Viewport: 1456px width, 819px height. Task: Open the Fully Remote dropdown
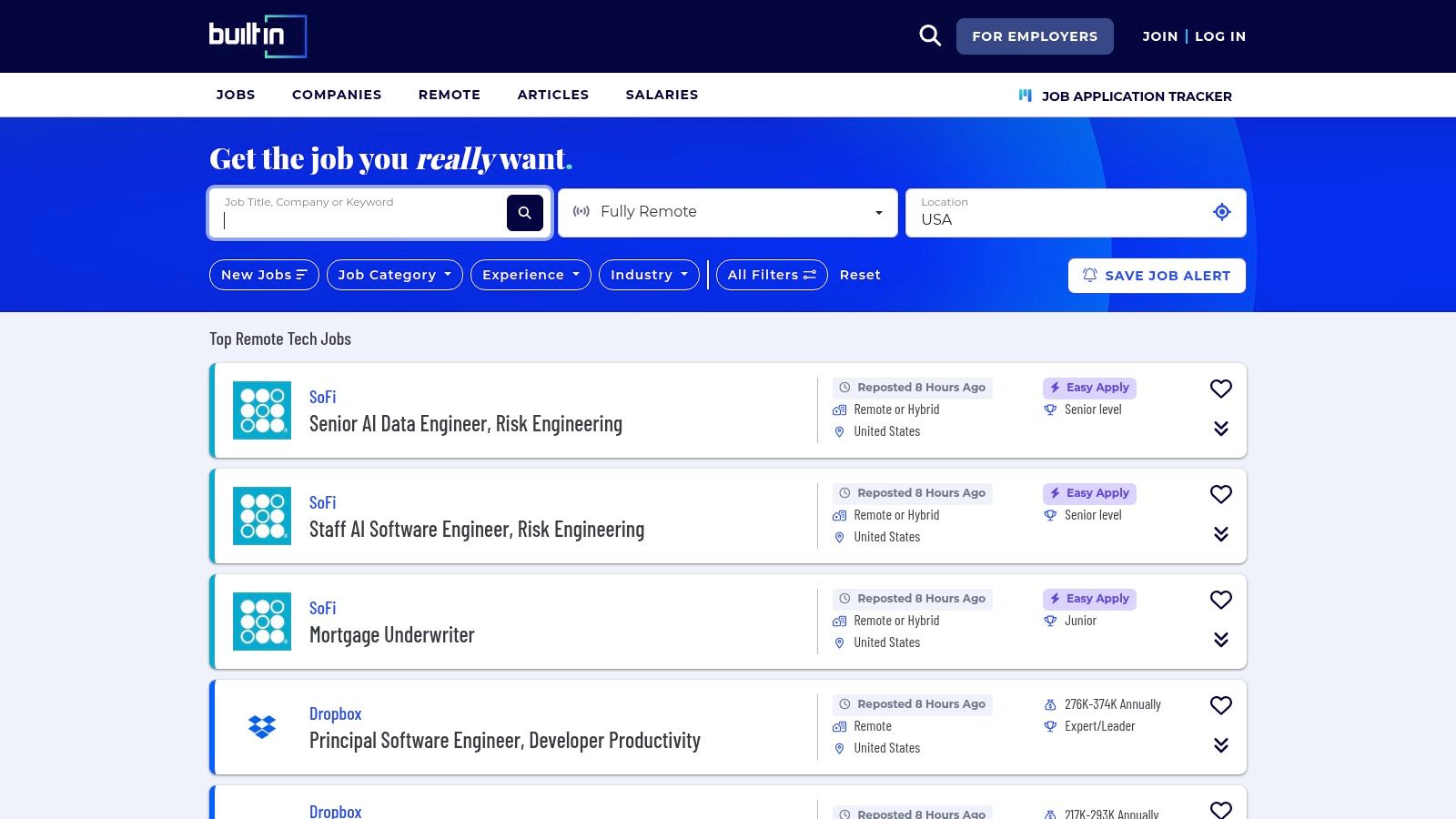tap(727, 212)
